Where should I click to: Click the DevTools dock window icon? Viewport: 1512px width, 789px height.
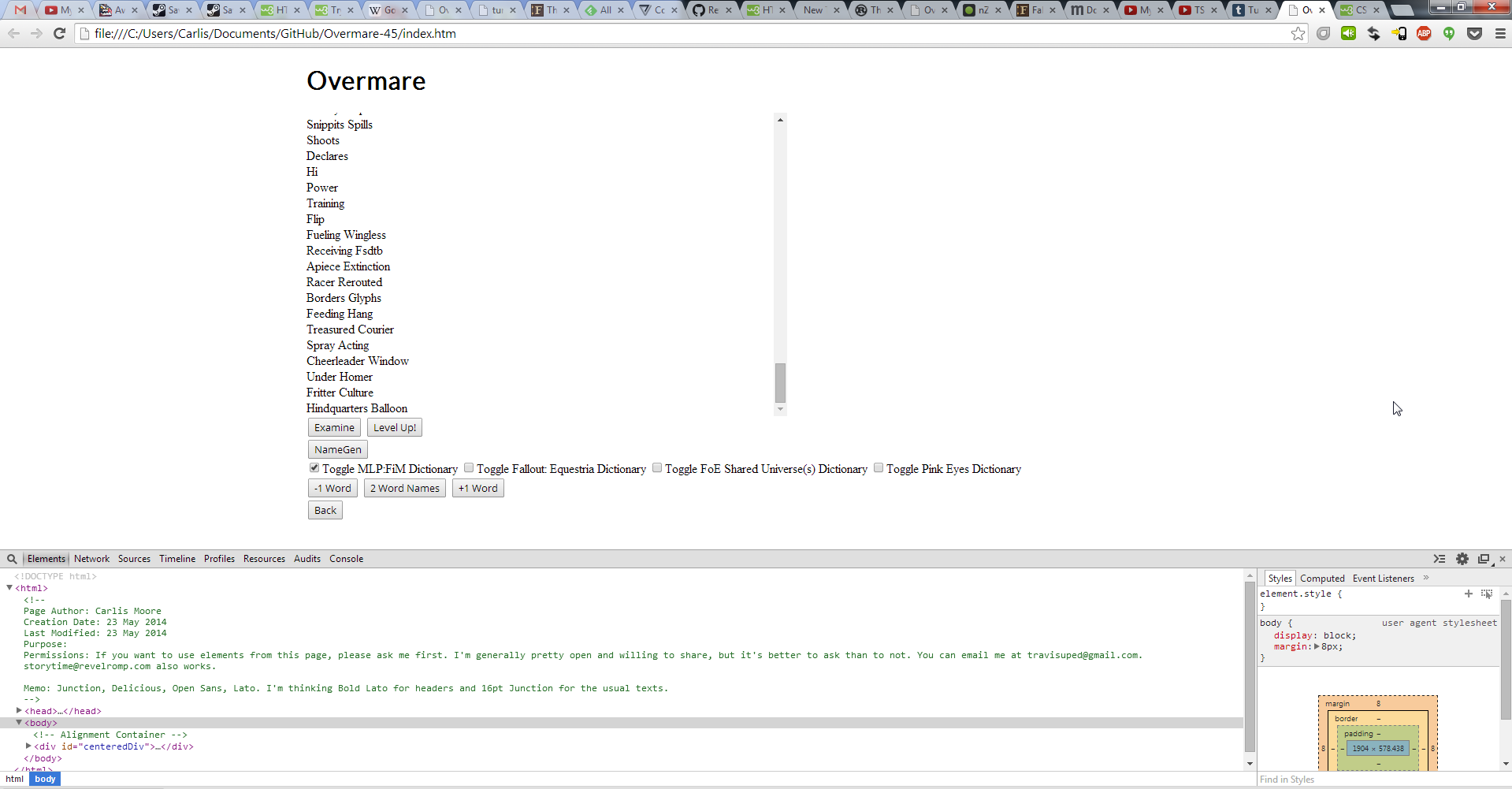1484,559
